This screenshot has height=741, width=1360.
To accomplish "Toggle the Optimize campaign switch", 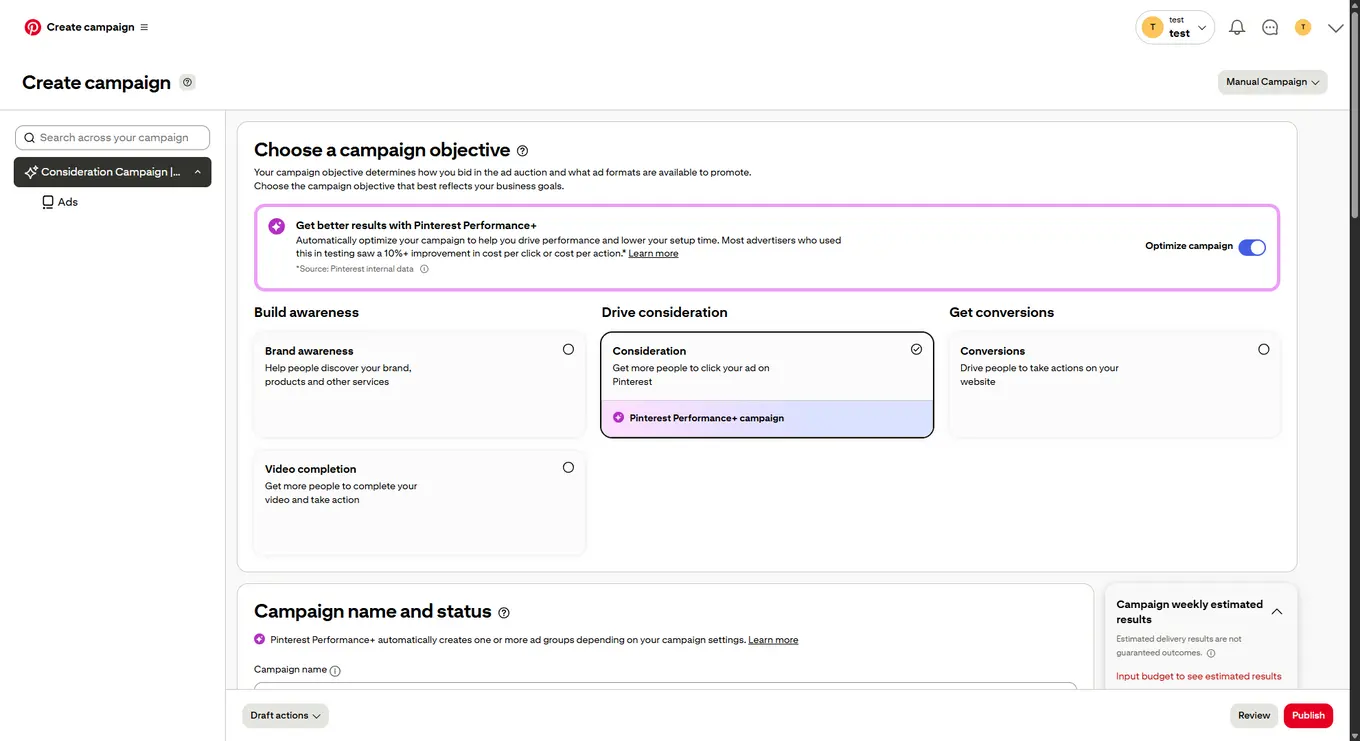I will click(x=1251, y=246).
